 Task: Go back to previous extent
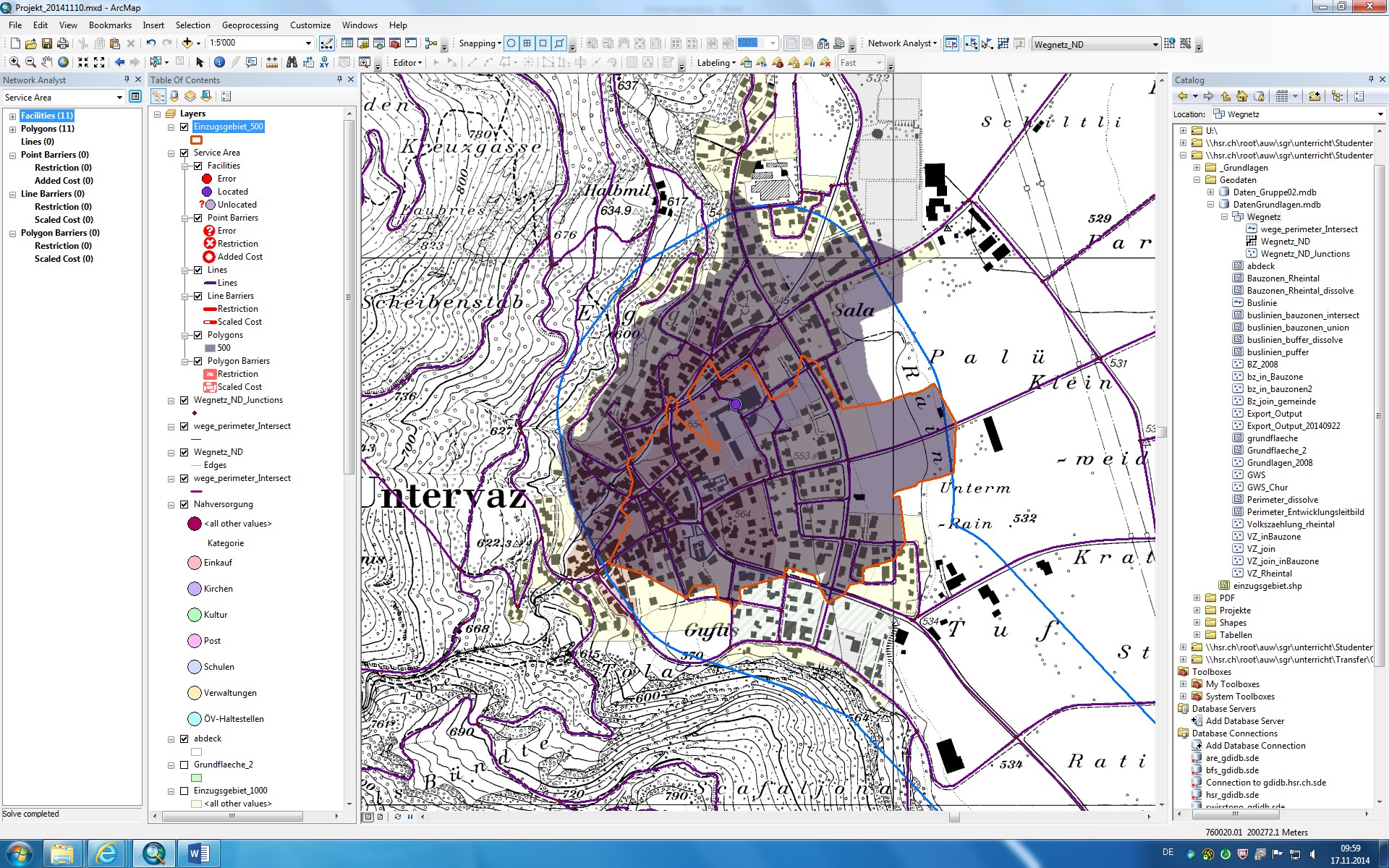(119, 62)
